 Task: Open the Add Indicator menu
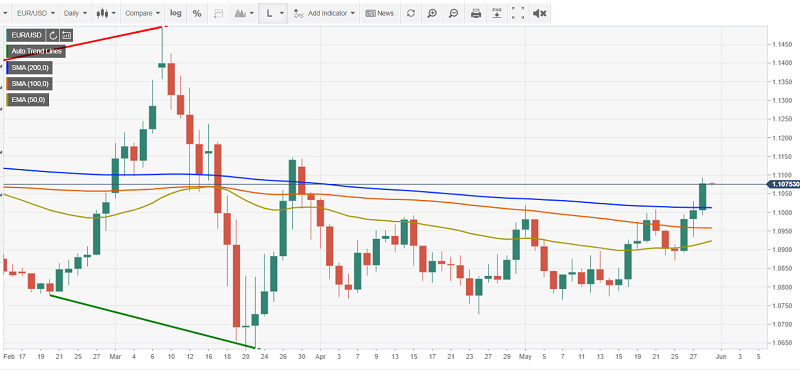[324, 13]
